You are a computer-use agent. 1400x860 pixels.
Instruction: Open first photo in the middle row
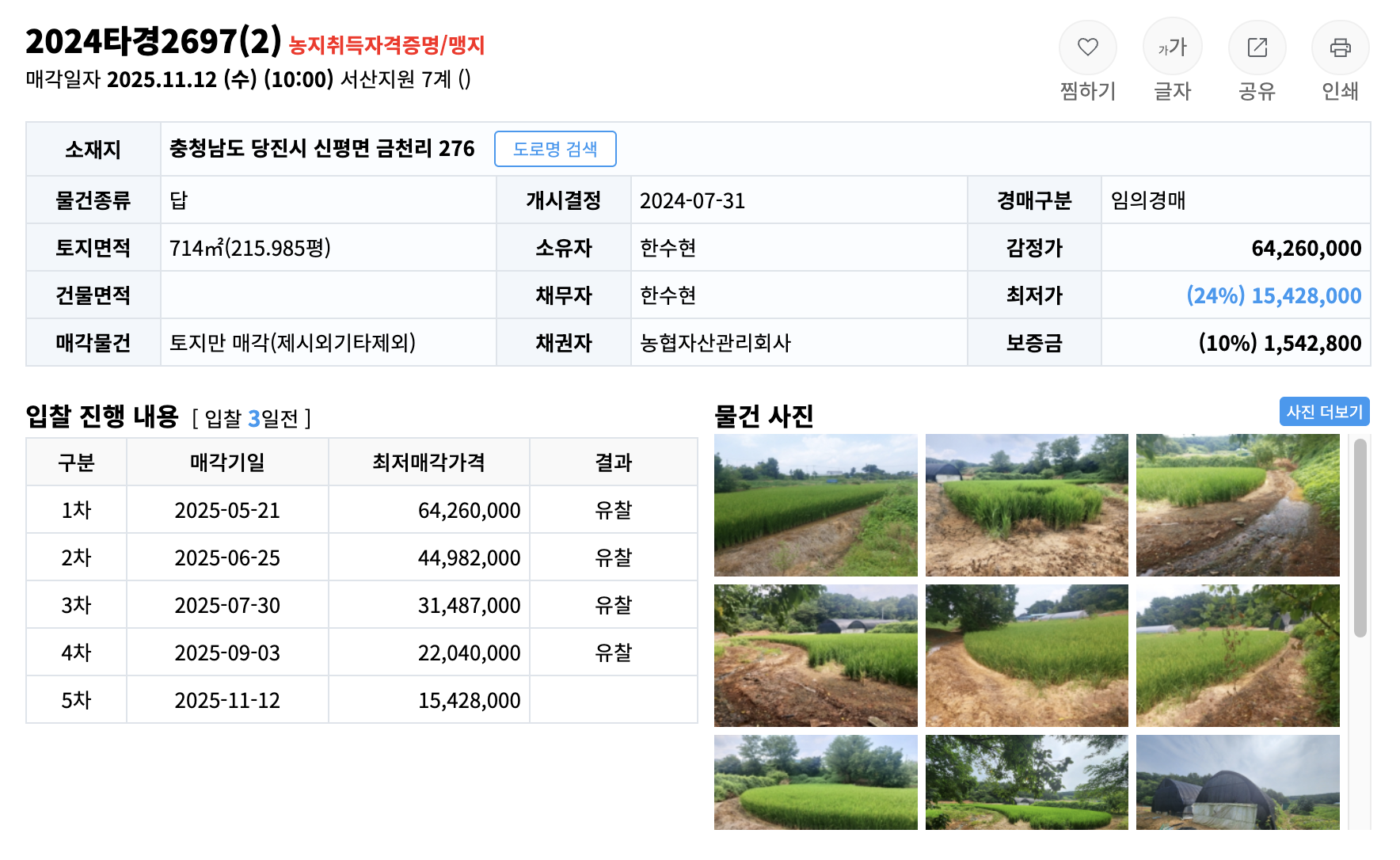click(816, 656)
